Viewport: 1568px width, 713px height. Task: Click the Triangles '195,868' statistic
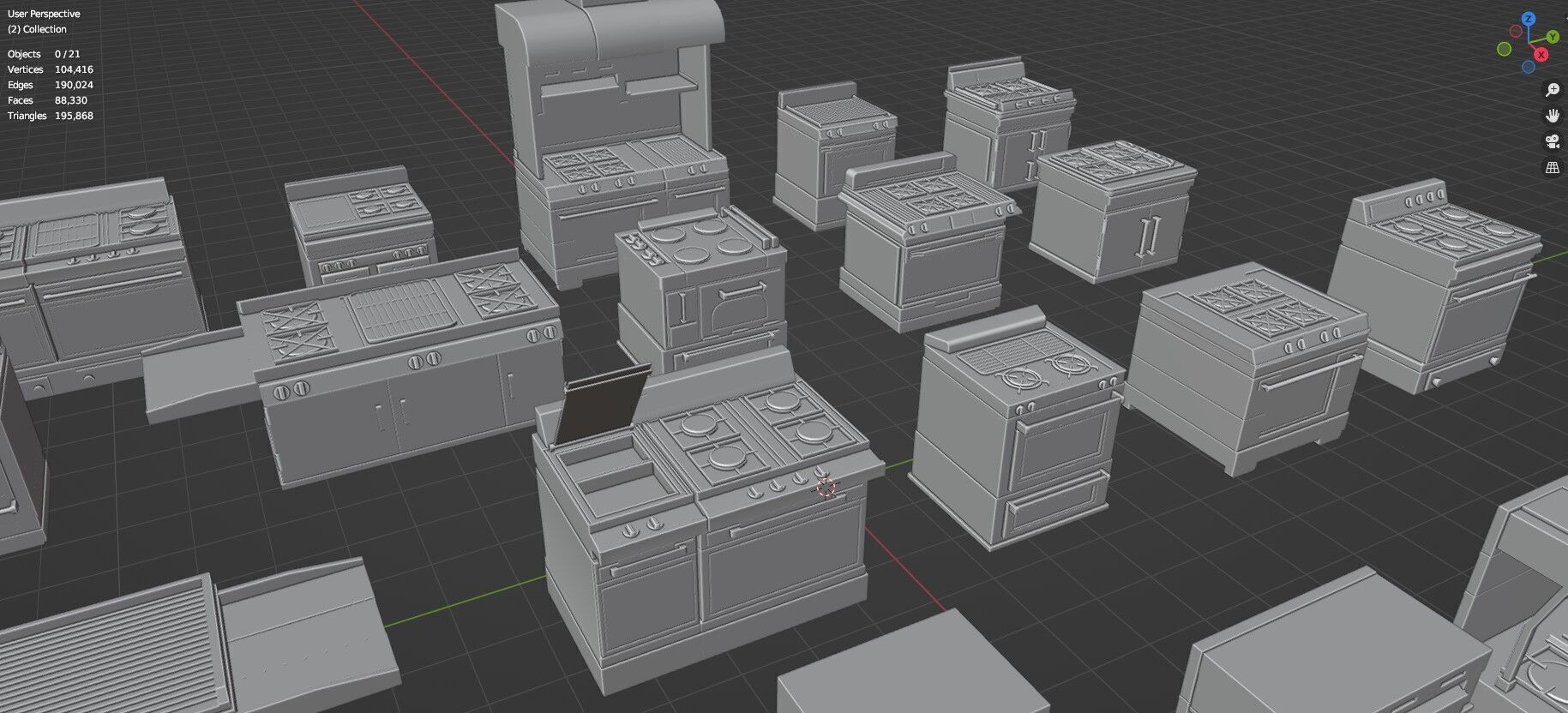pos(74,116)
